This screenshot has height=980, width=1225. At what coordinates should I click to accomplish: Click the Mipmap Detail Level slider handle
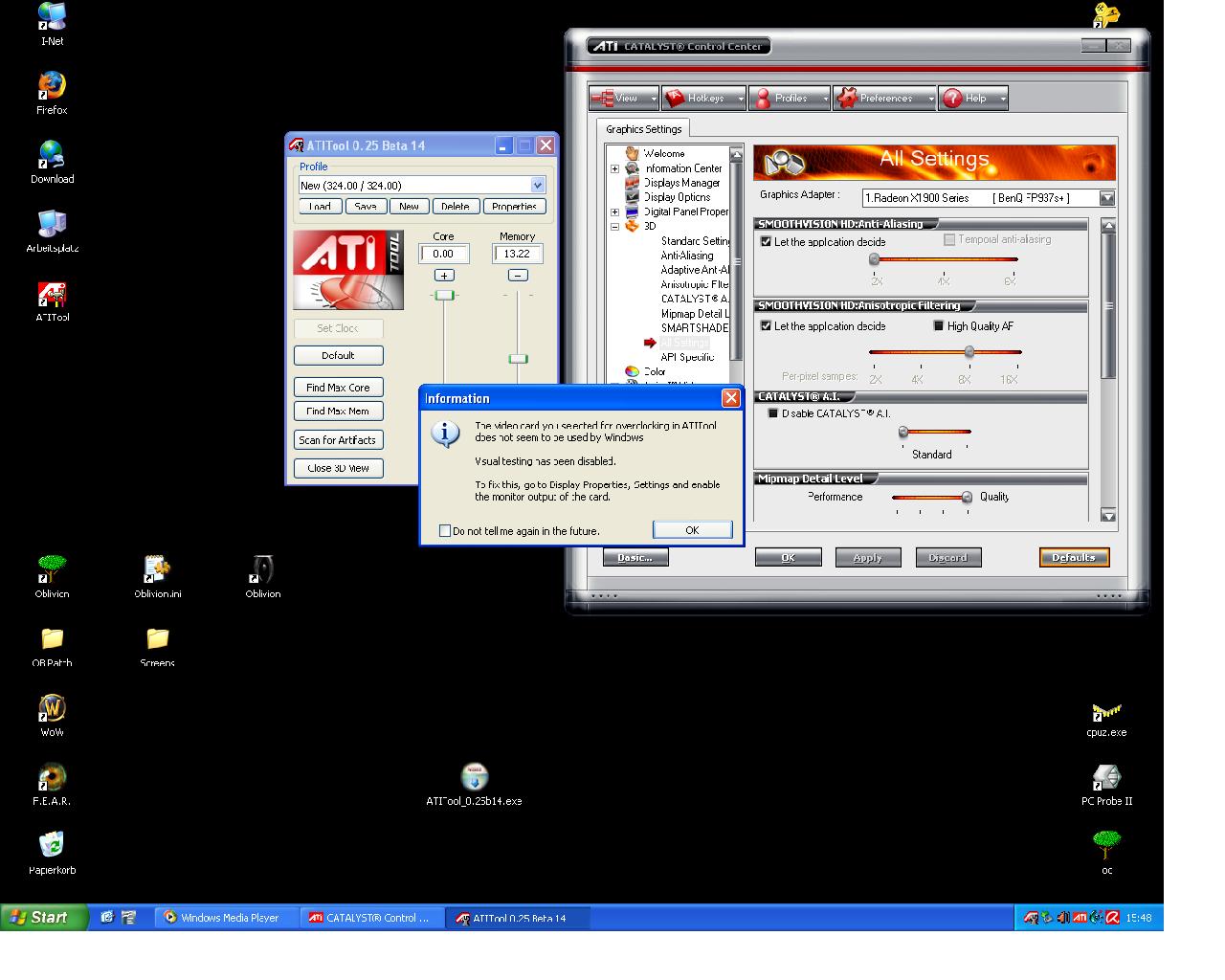tap(967, 498)
